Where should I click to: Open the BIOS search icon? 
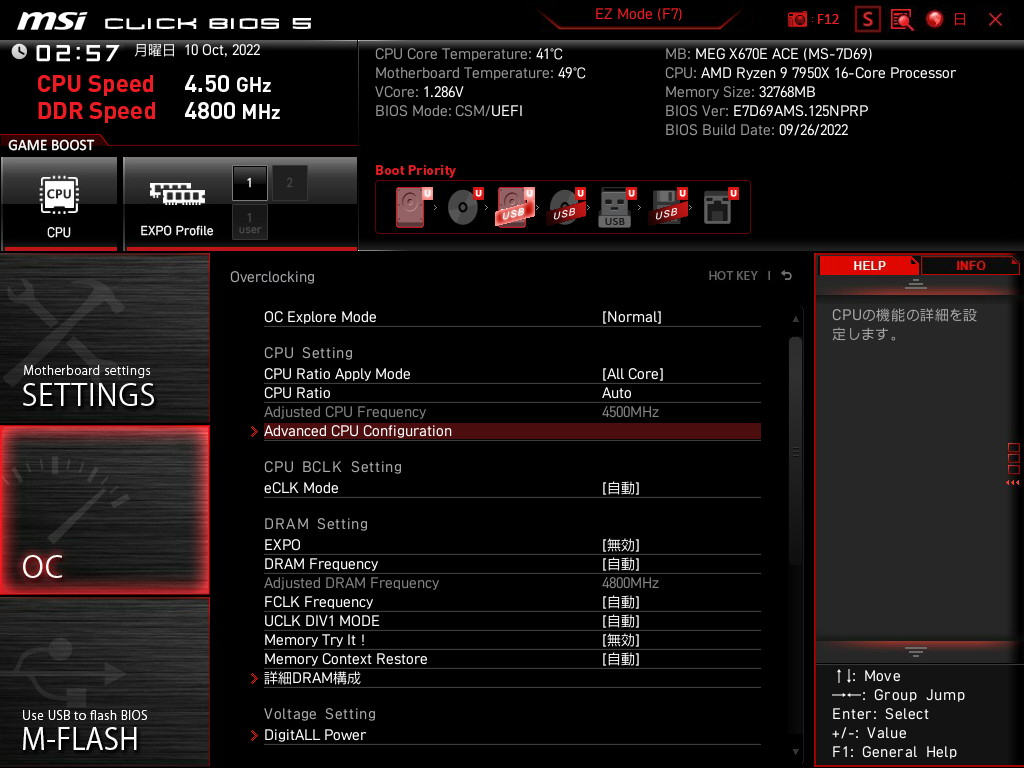902,20
